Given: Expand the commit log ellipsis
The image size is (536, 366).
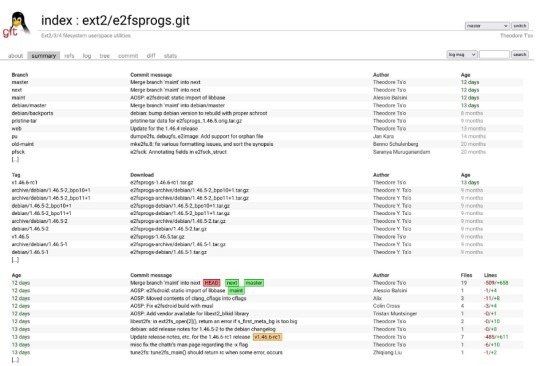Looking at the screenshot, I should pyautogui.click(x=15, y=360).
